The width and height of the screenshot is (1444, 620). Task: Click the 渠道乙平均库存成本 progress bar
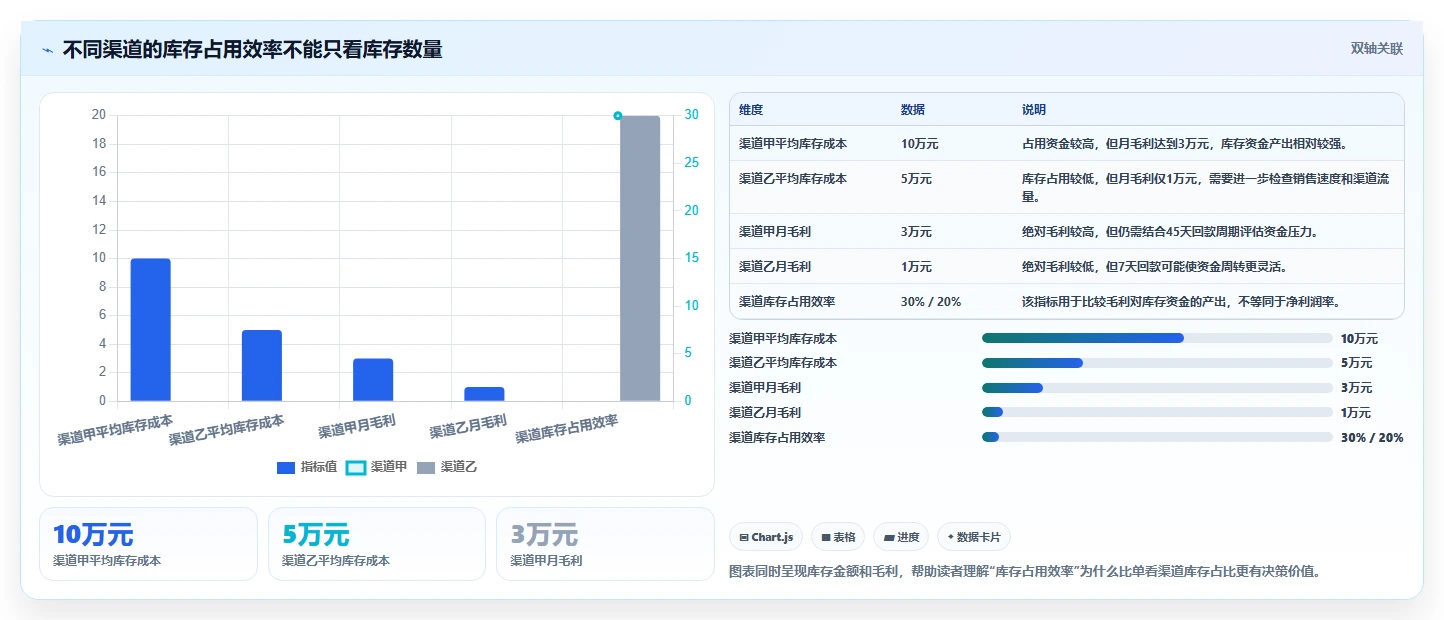1157,363
